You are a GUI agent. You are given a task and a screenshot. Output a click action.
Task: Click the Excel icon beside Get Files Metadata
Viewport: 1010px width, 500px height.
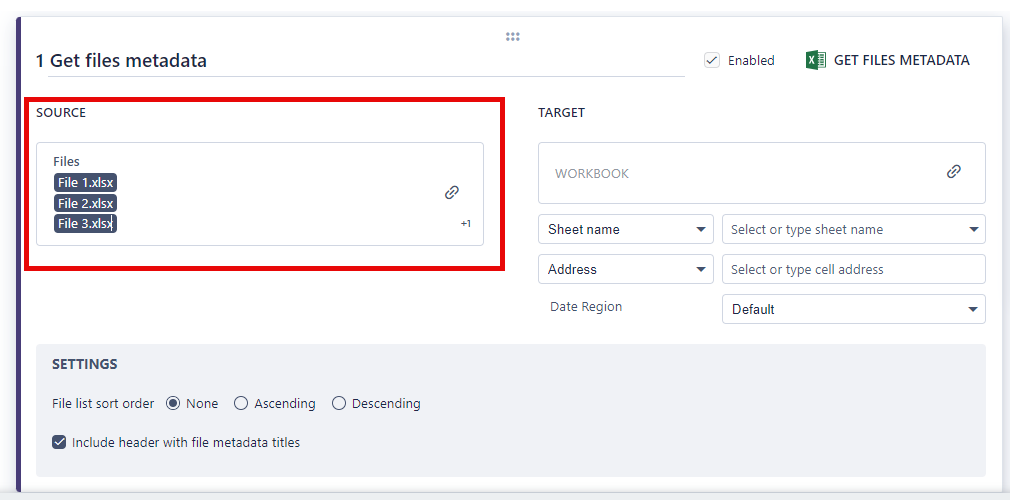click(x=816, y=60)
